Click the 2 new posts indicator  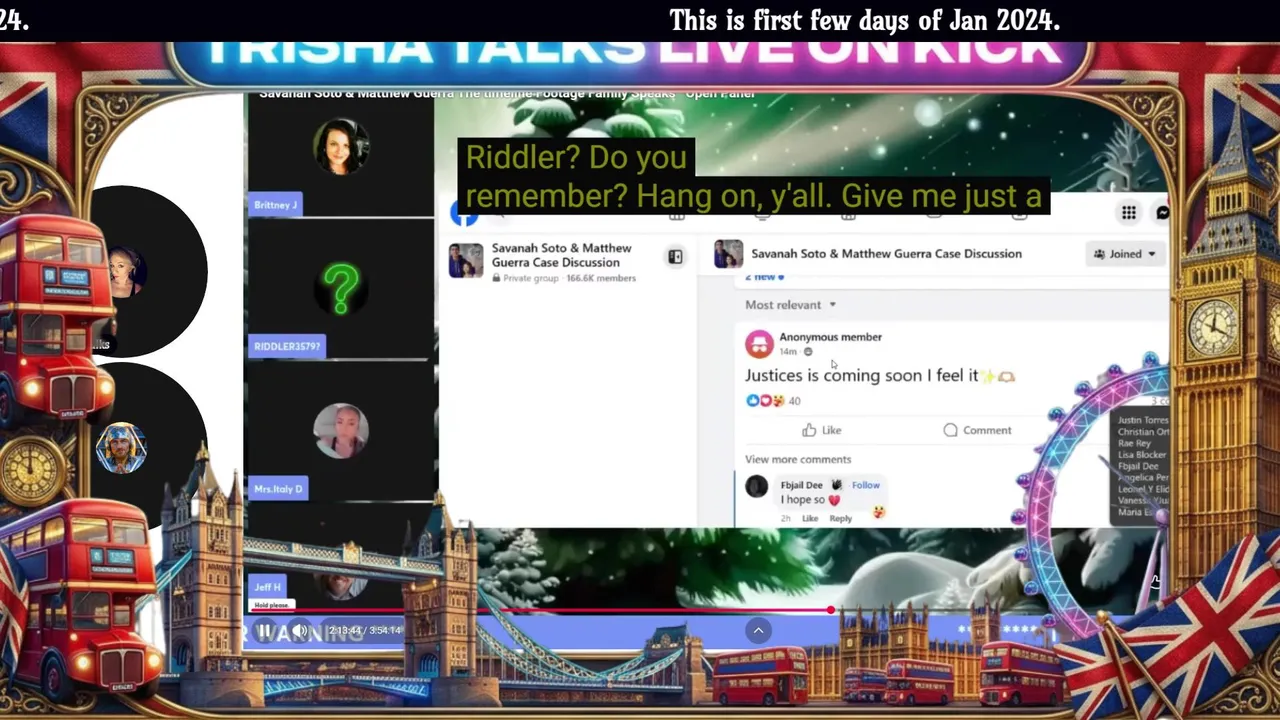(764, 277)
